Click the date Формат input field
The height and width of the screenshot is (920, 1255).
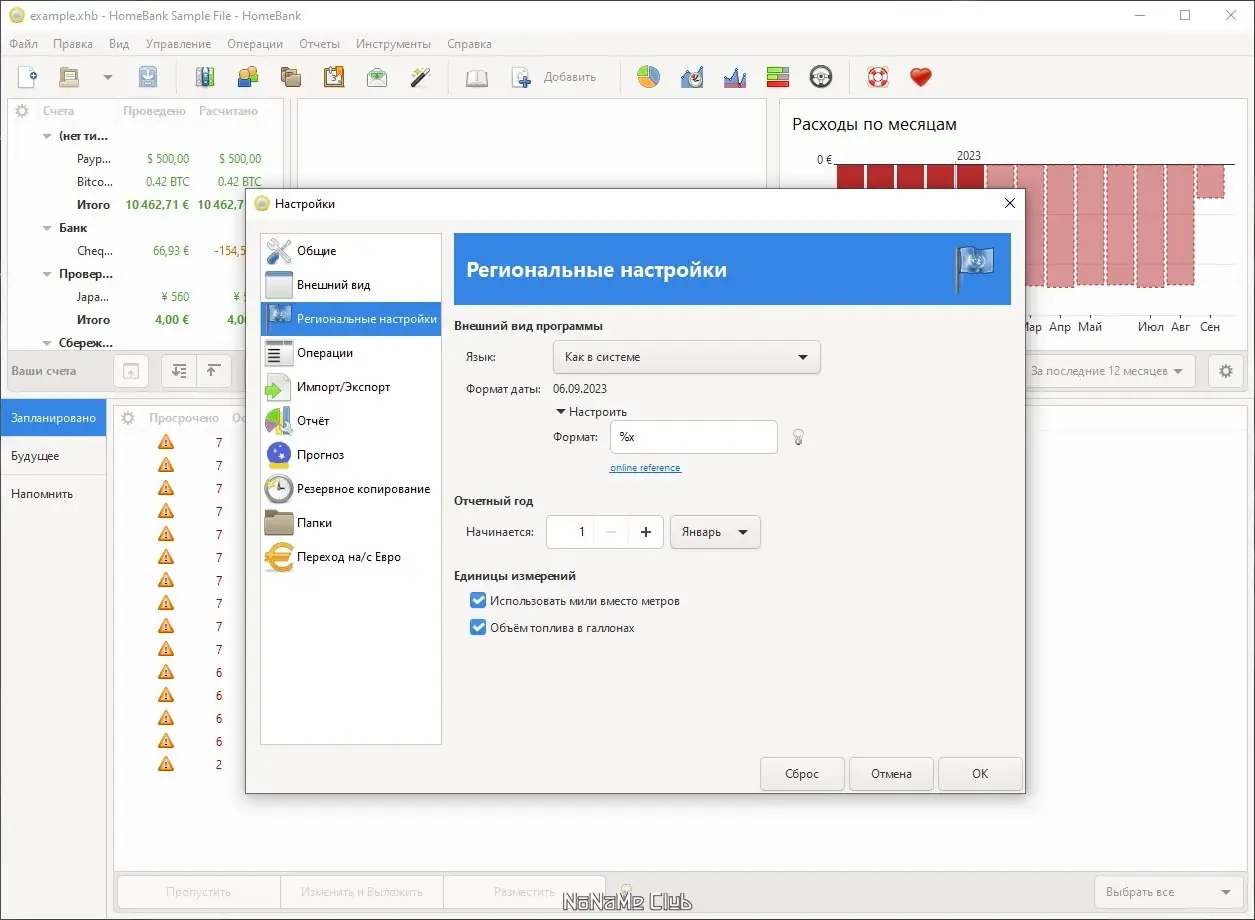694,437
